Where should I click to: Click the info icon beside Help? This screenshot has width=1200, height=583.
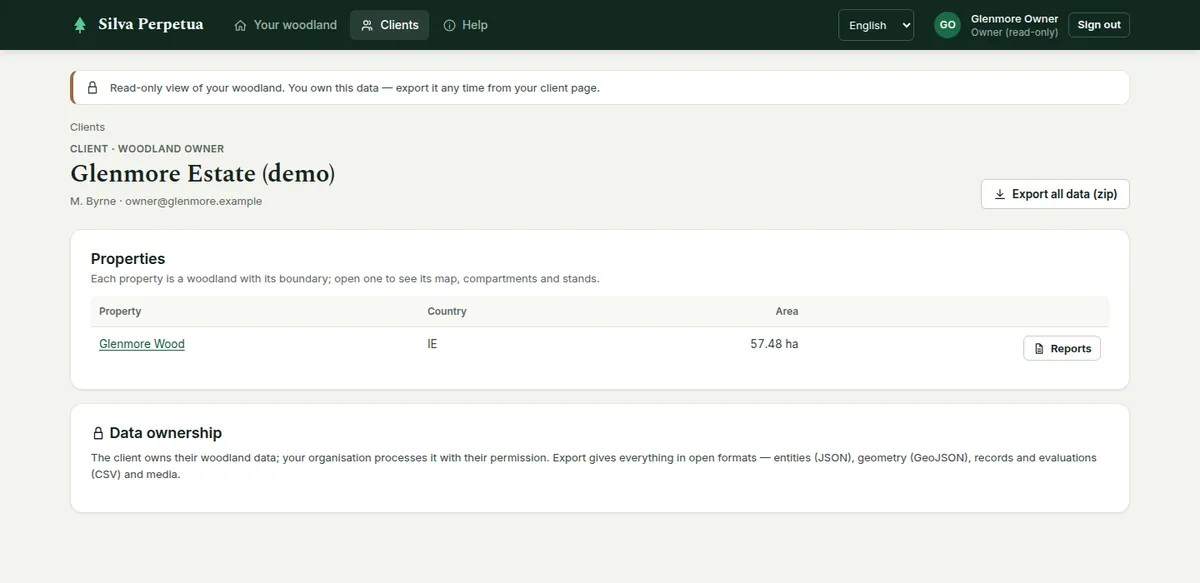coord(449,25)
